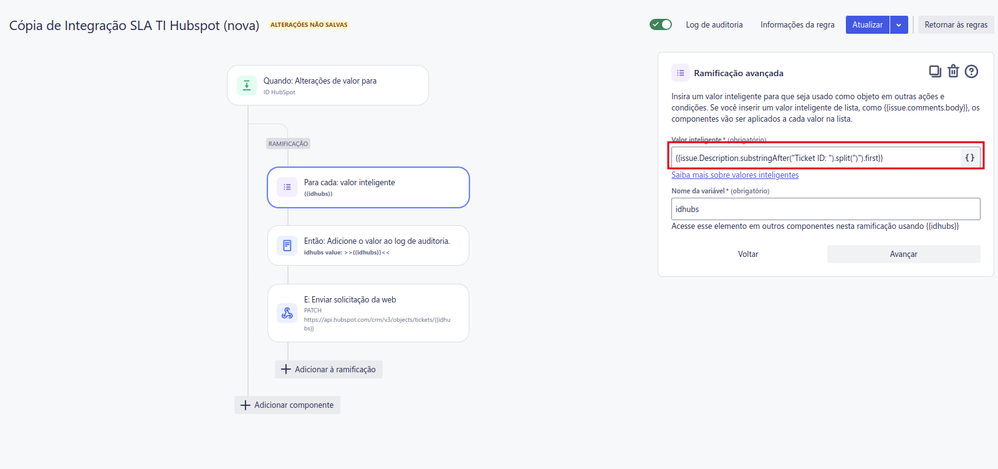Click the ID HubSpot subtitle text

pyautogui.click(x=279, y=92)
